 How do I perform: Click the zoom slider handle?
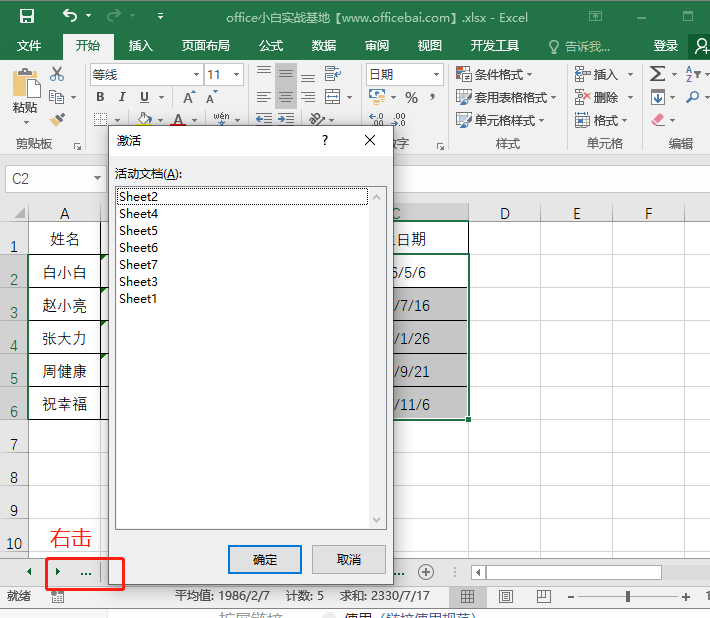tap(628, 597)
